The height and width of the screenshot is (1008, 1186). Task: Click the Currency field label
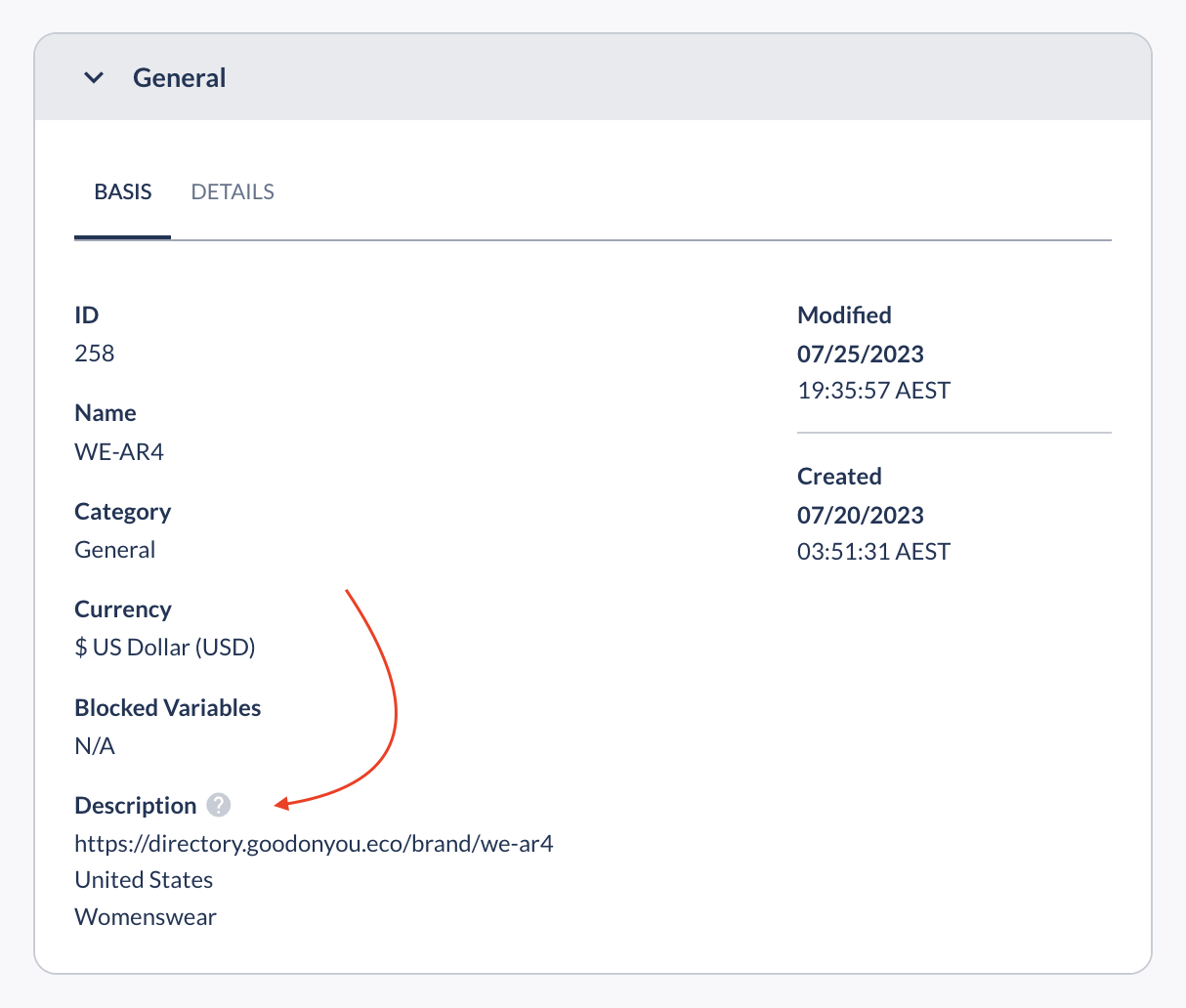pyautogui.click(x=123, y=609)
